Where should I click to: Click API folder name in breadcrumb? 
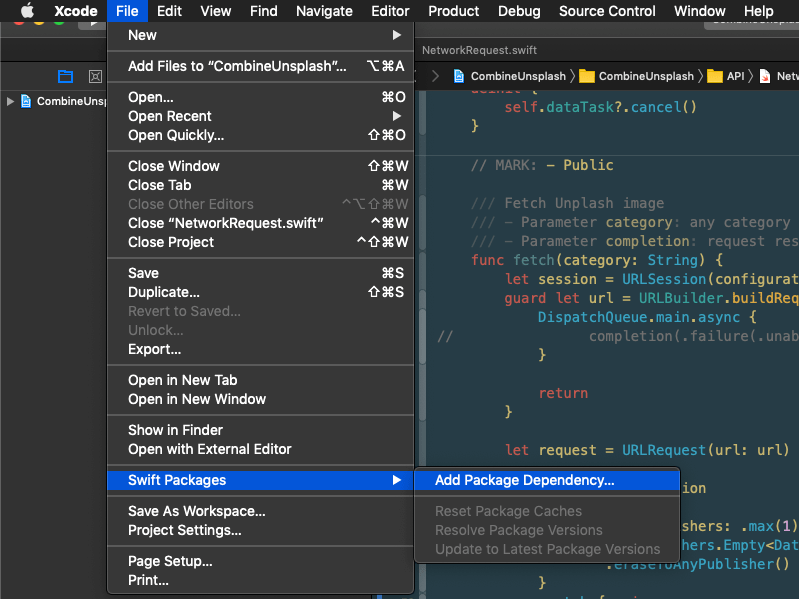coord(735,76)
